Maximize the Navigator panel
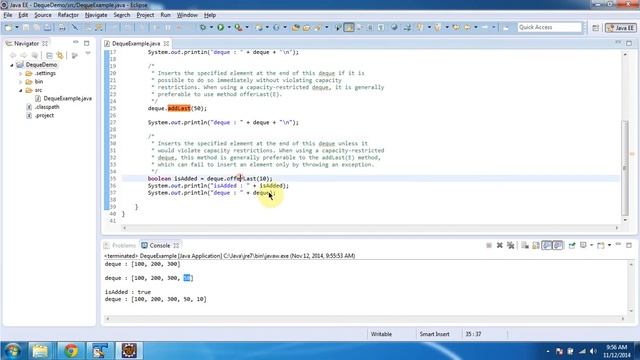Viewport: 640px width, 360px height. point(87,43)
